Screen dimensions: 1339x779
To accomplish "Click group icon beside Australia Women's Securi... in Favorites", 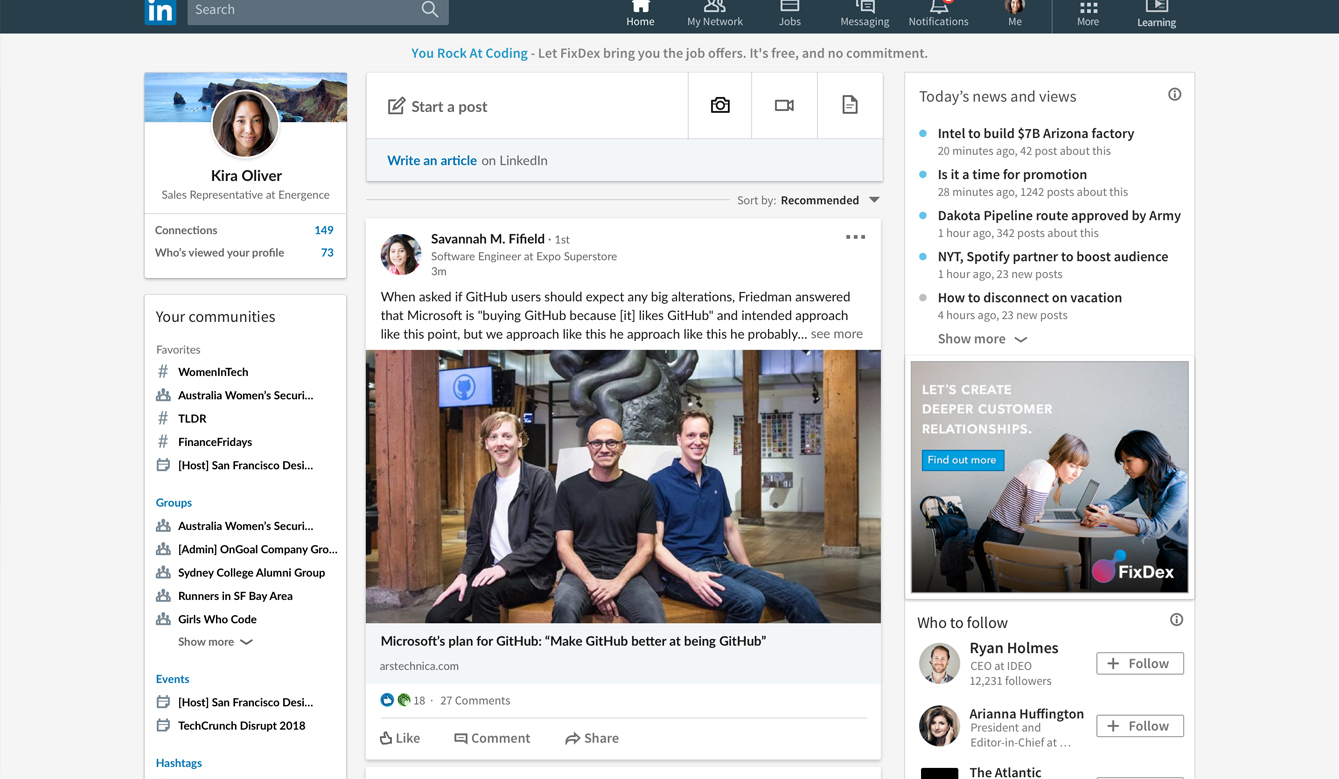I will [163, 395].
